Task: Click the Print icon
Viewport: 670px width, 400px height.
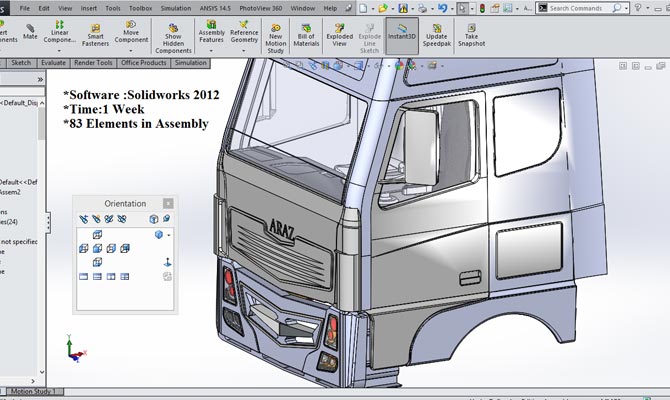Action: tap(422, 8)
